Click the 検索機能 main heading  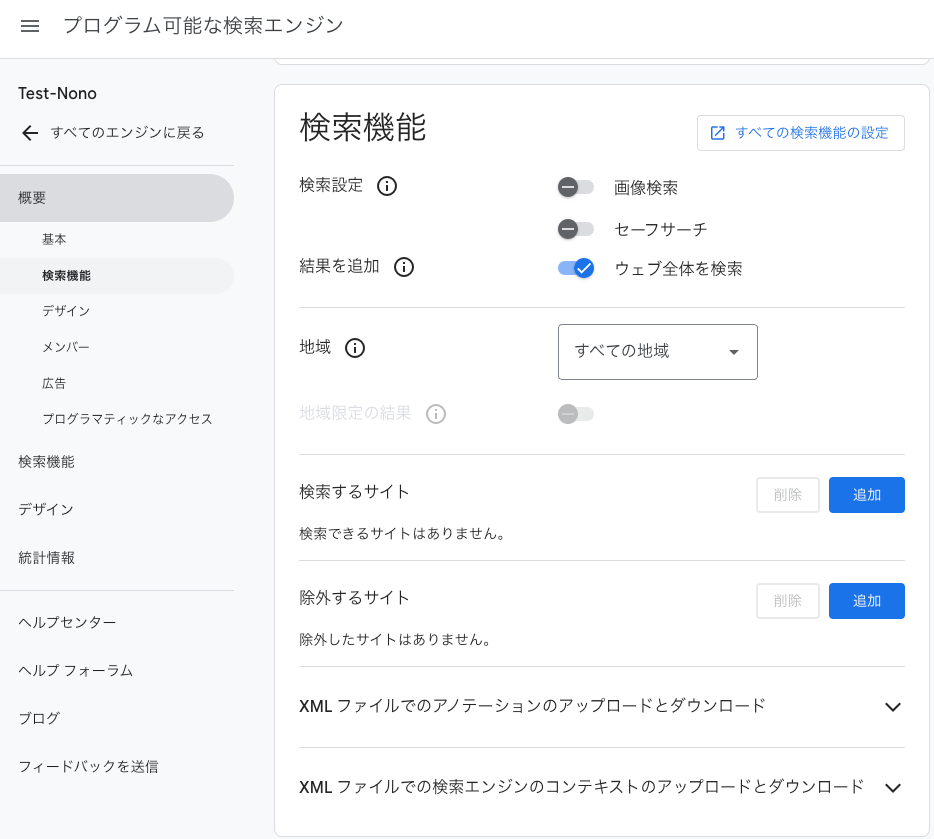point(363,127)
